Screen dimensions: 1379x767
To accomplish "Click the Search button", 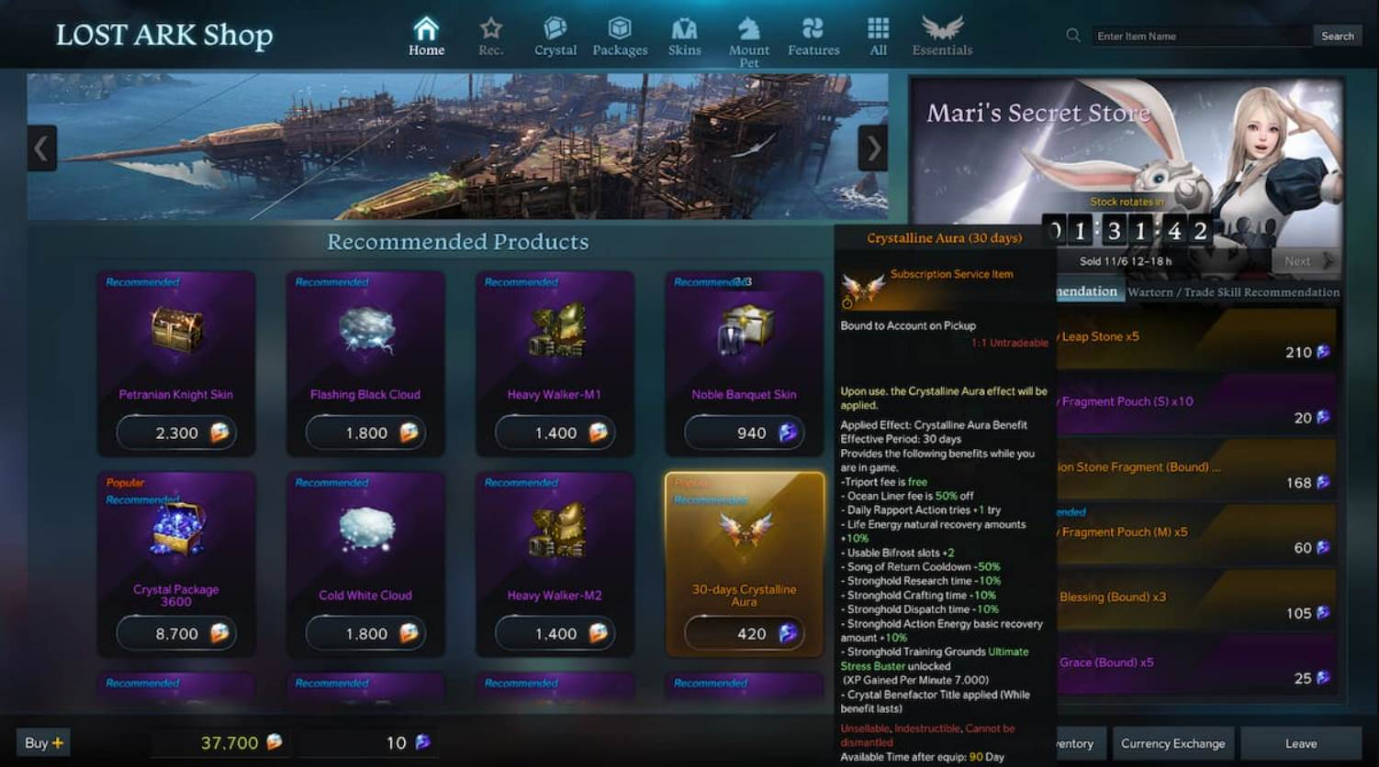I will pos(1337,36).
